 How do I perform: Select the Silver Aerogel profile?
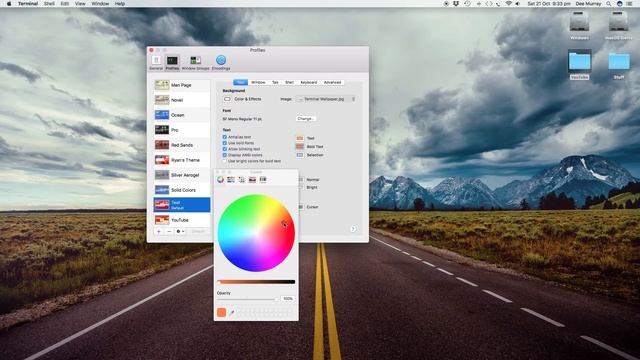point(182,175)
